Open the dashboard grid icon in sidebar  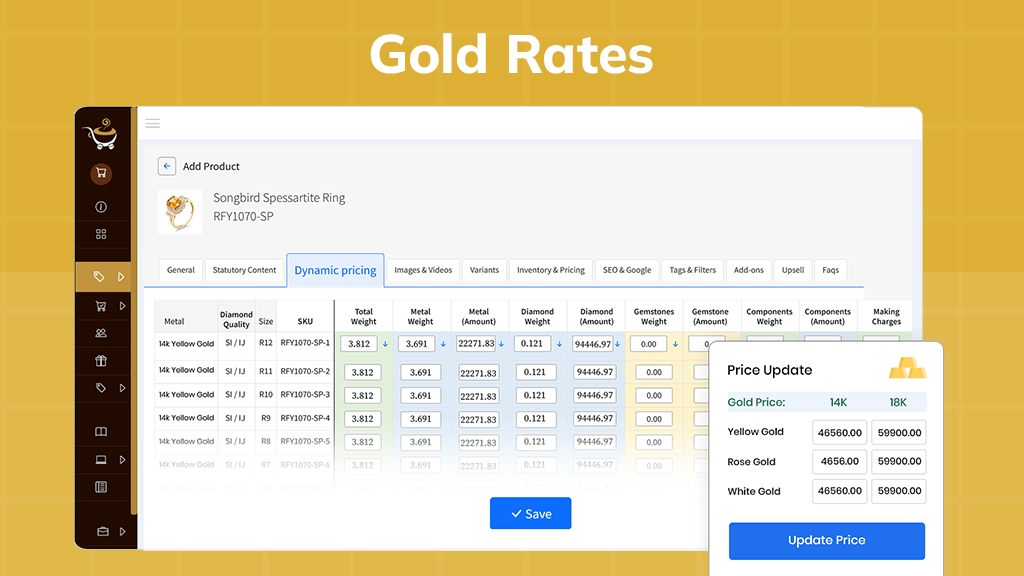pos(101,234)
